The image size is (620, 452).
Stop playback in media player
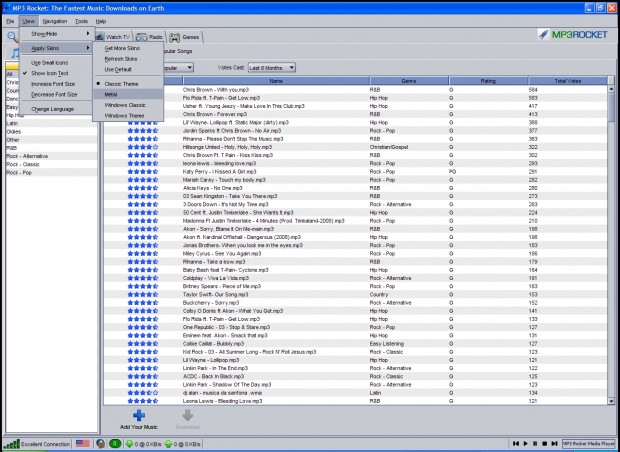pyautogui.click(x=544, y=444)
